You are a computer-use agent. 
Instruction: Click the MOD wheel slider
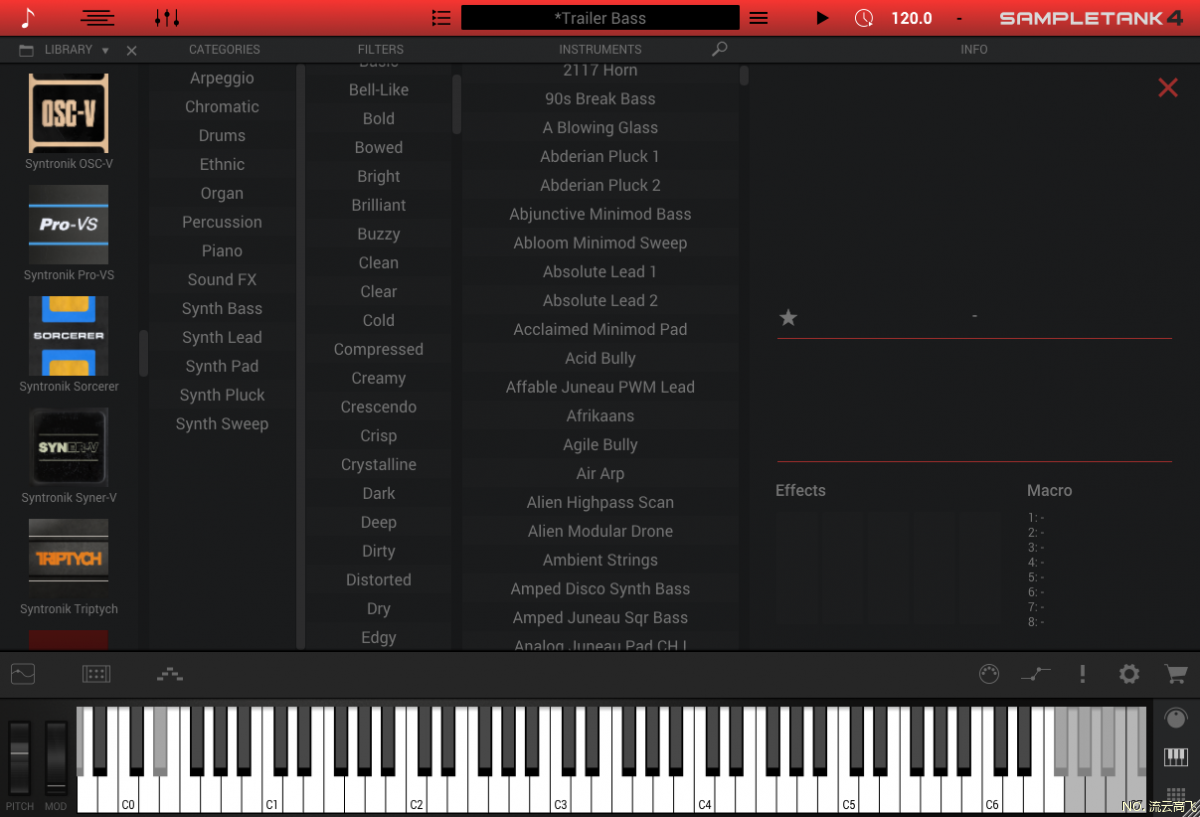[x=56, y=757]
